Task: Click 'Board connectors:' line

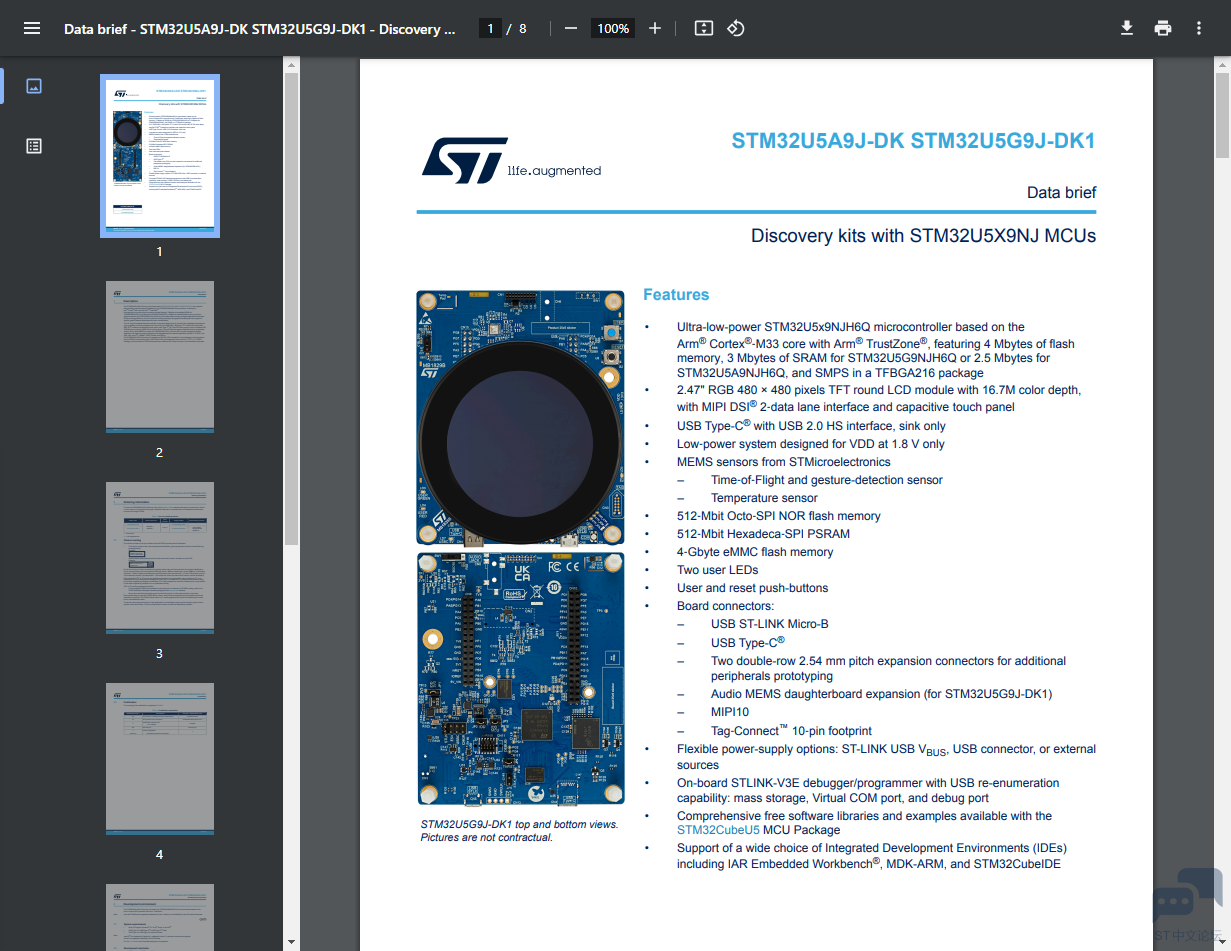Action: [725, 606]
